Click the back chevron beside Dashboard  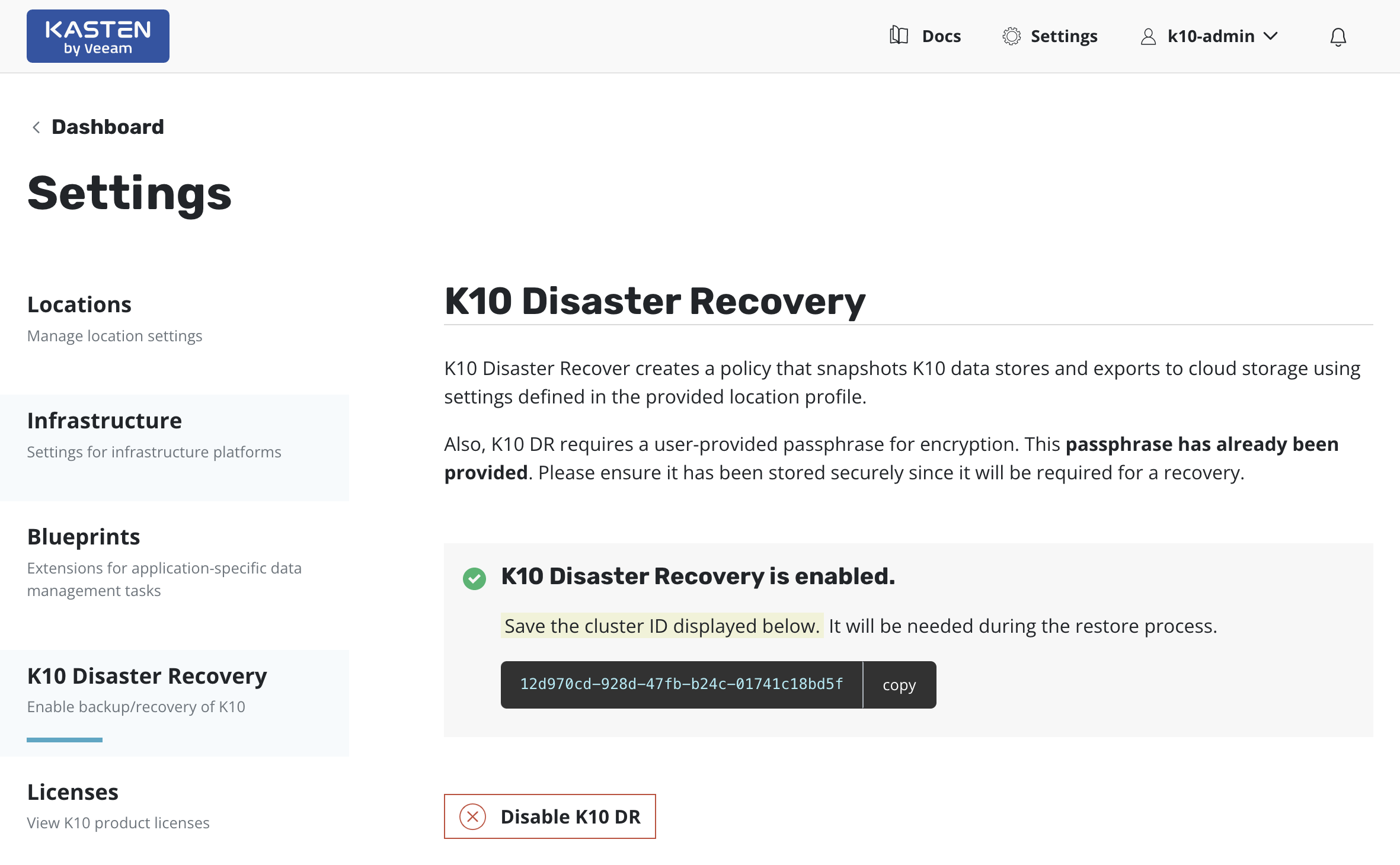click(36, 127)
